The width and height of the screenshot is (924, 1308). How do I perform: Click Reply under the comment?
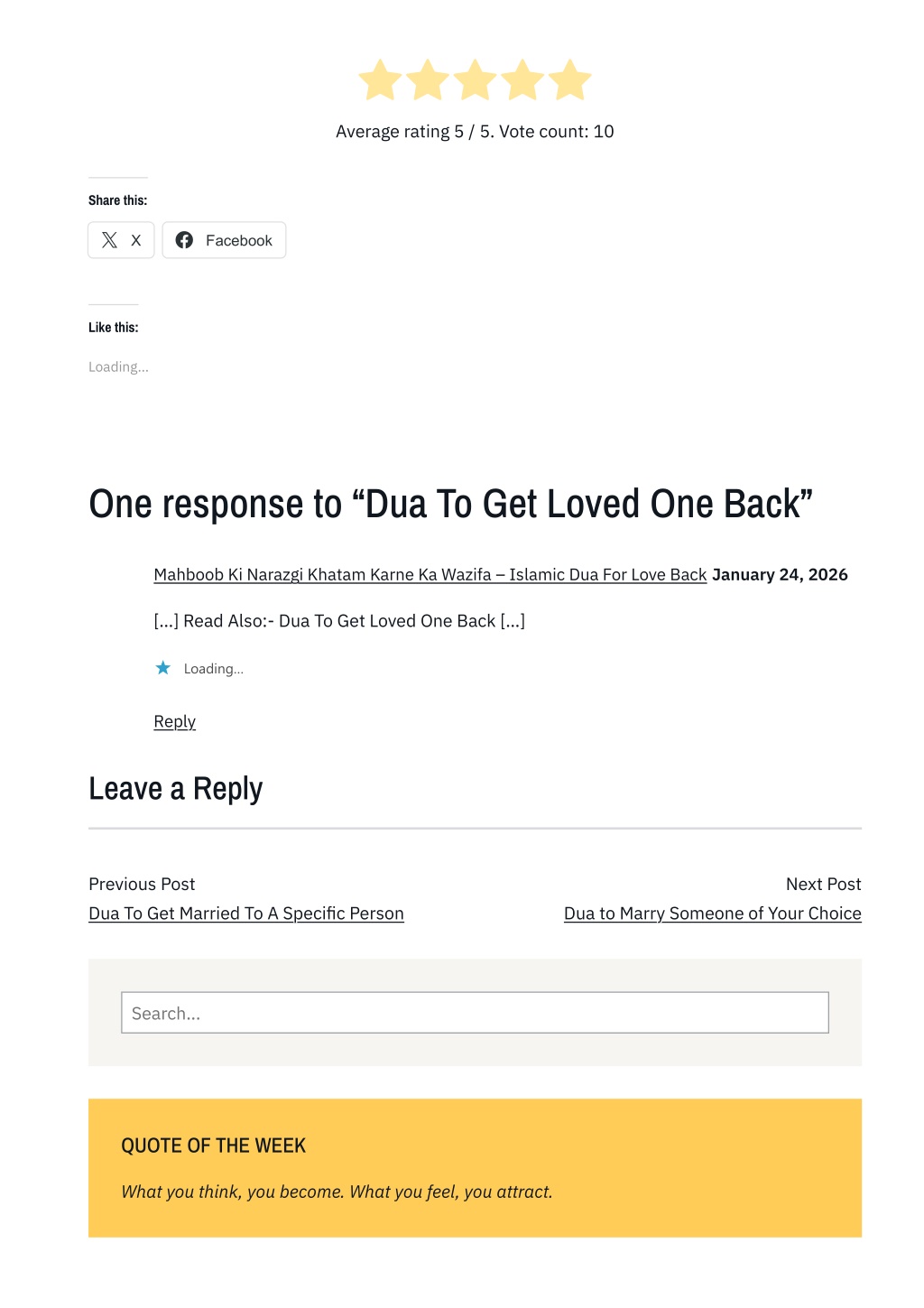pyautogui.click(x=174, y=721)
